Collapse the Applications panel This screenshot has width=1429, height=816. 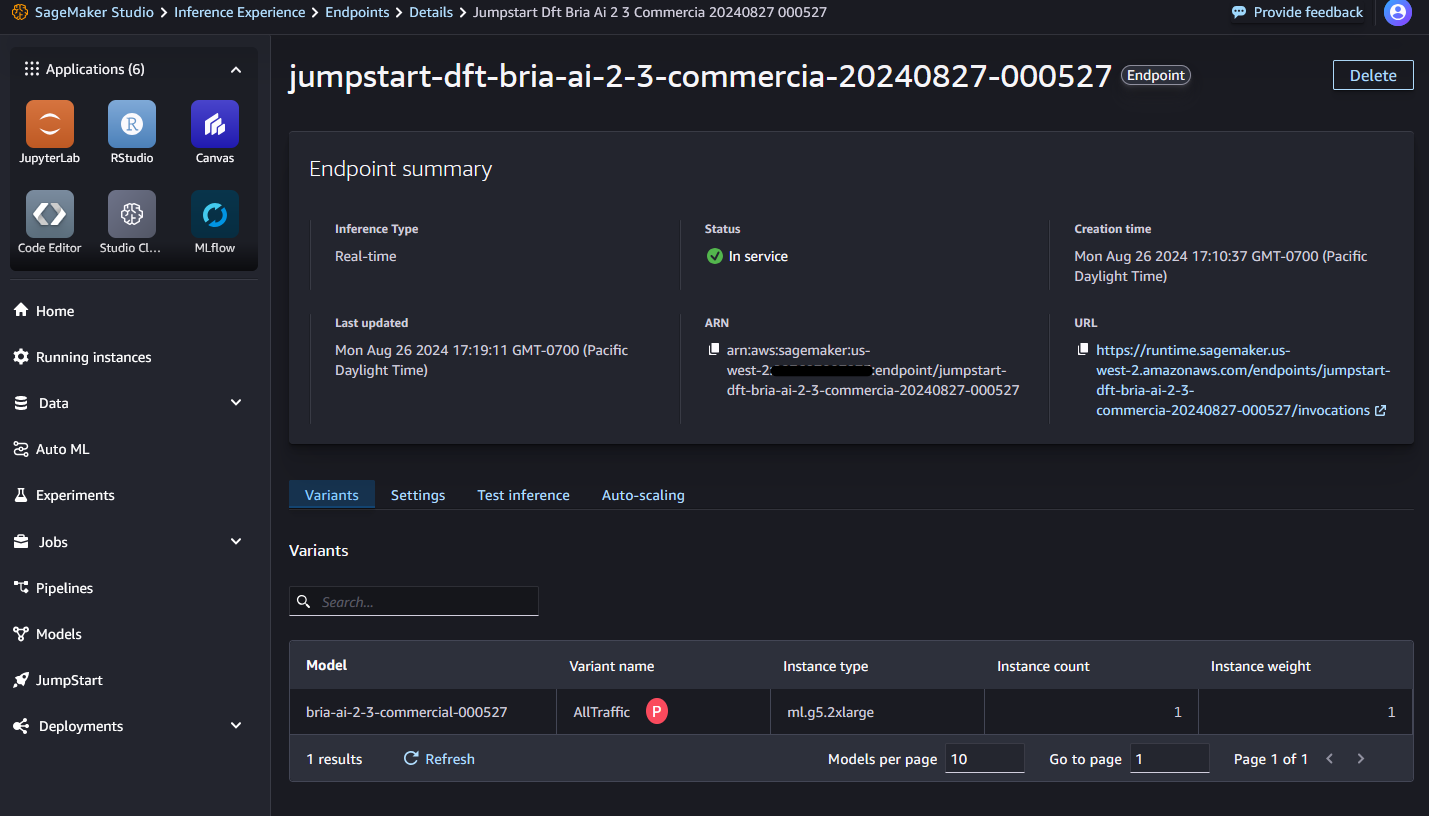point(236,70)
